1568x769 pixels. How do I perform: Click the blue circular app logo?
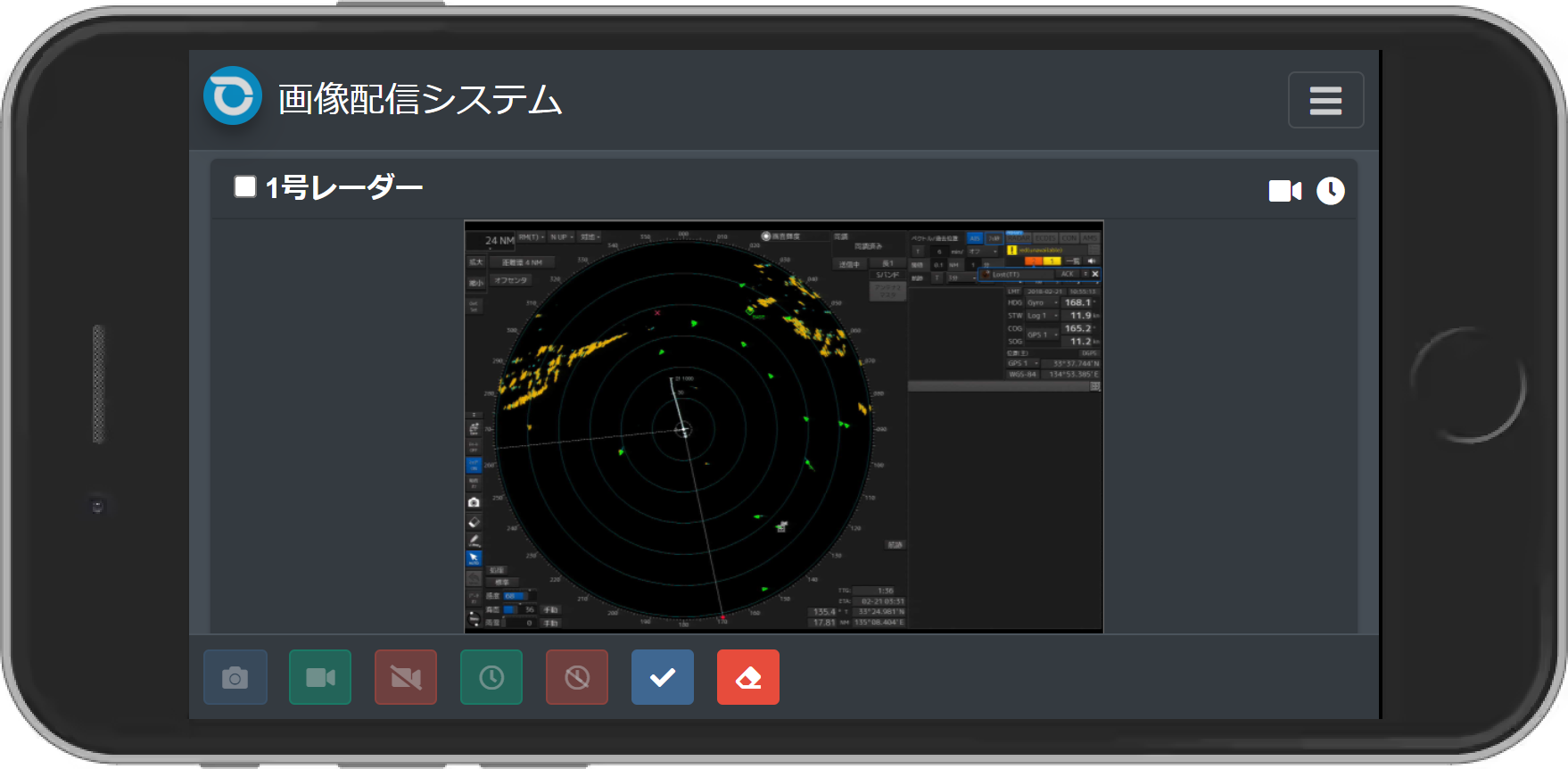click(x=233, y=96)
